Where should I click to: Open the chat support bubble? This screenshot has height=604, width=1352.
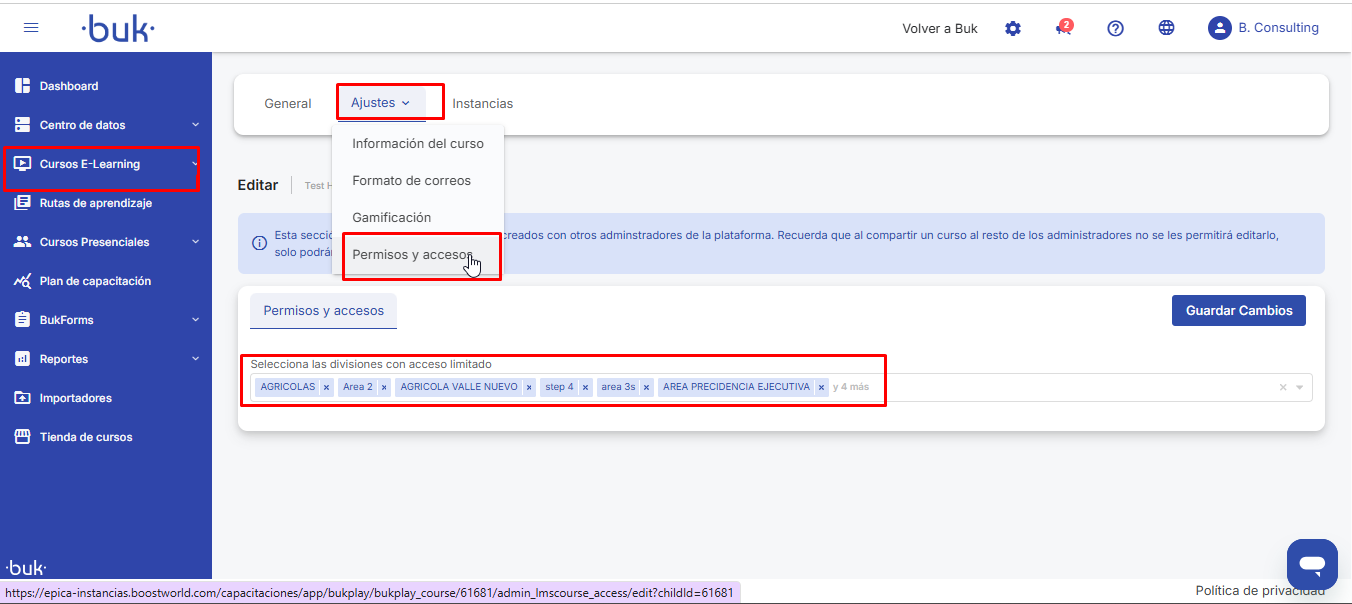(1312, 564)
